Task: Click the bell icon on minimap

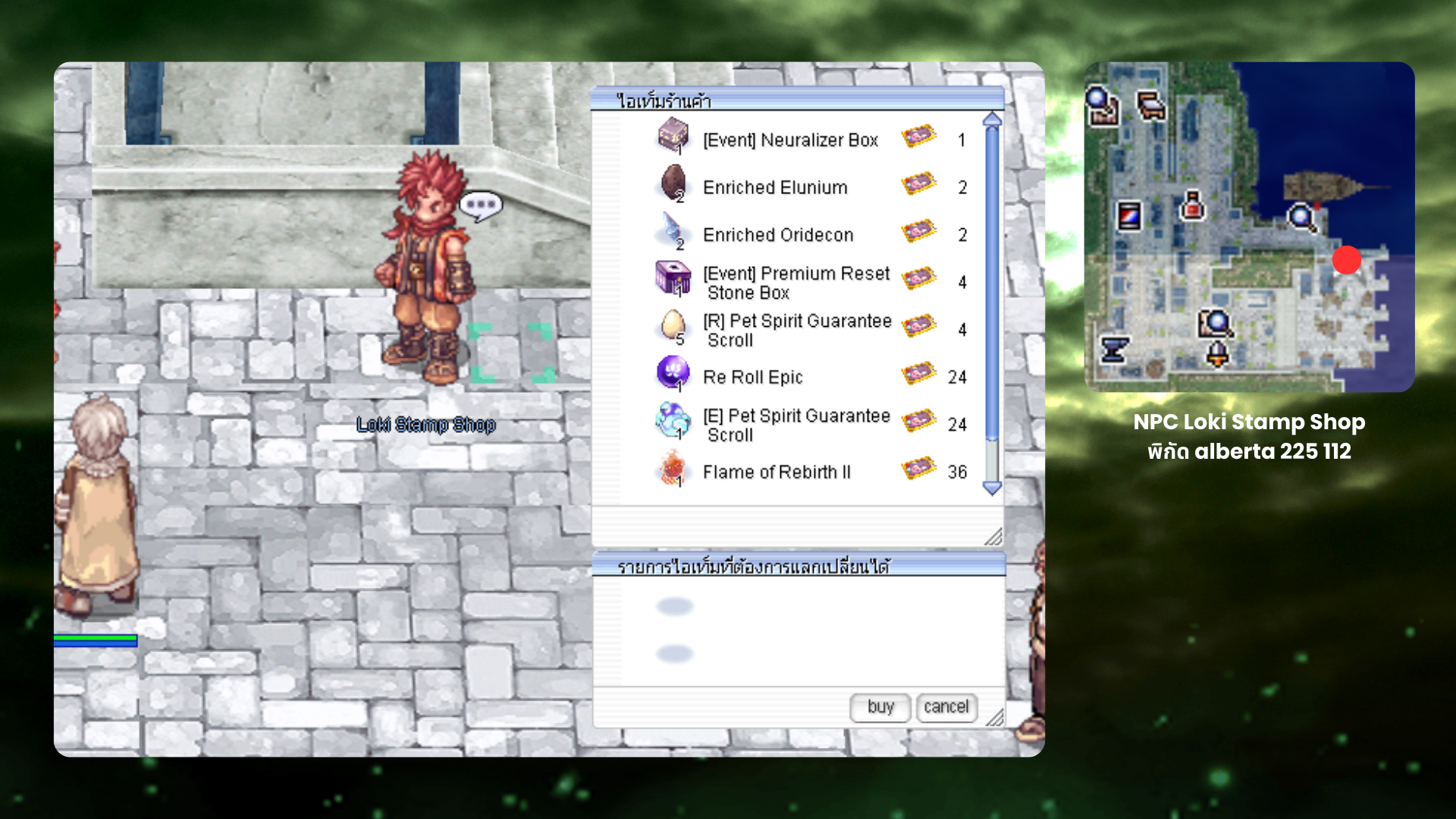Action: click(x=1217, y=354)
